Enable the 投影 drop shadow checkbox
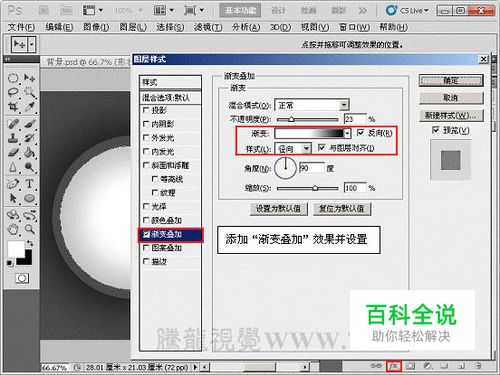Image resolution: width=500 pixels, height=375 pixels. 146,110
